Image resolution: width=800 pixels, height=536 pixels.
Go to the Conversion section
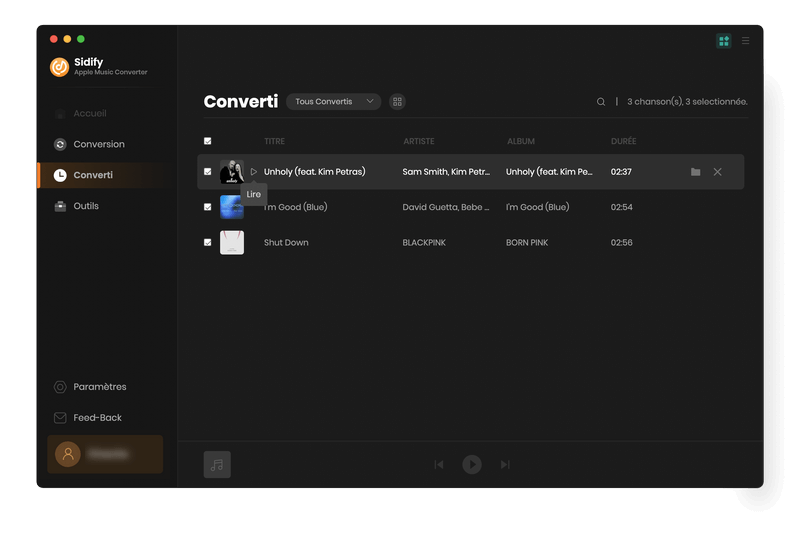point(98,144)
